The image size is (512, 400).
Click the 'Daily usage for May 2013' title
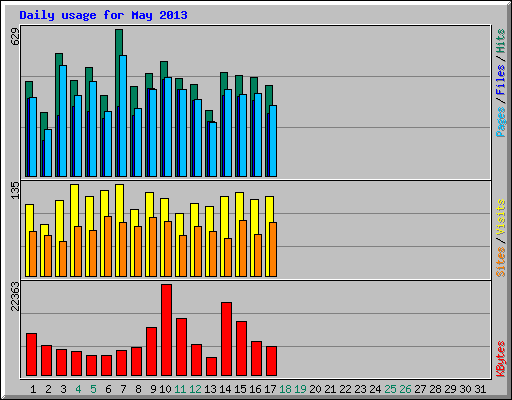pyautogui.click(x=103, y=16)
